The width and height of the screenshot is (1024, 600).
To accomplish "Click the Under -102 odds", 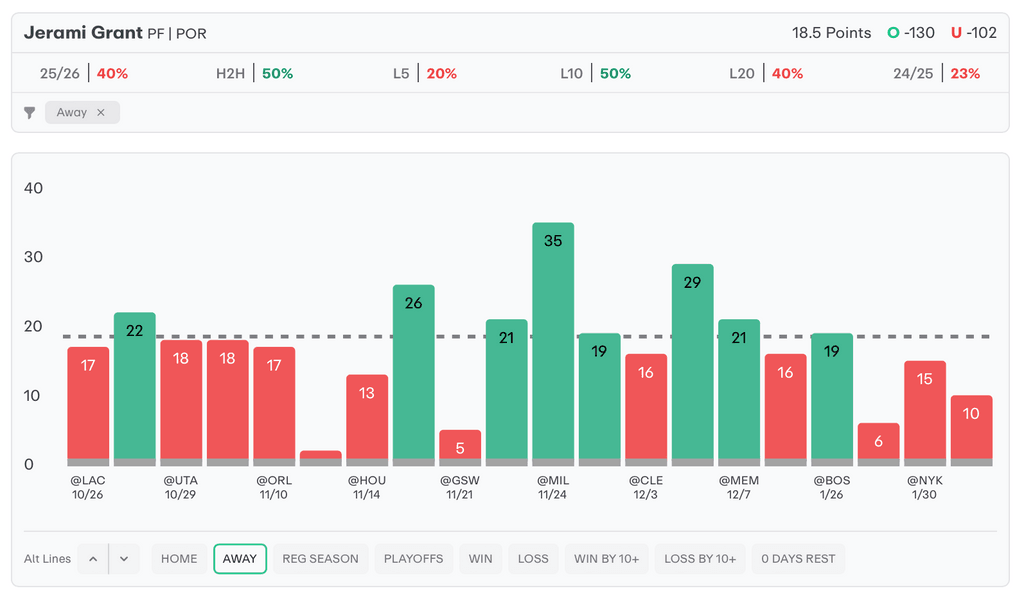I will point(973,33).
